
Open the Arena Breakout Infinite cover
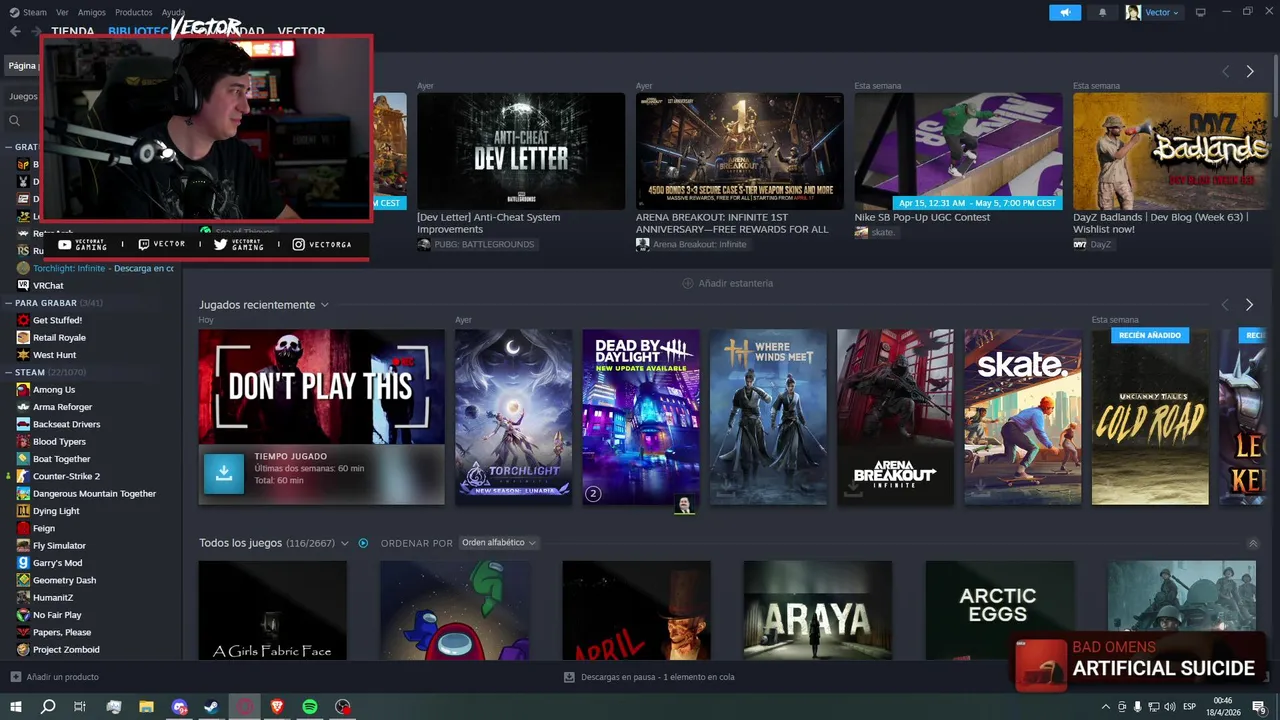point(895,417)
